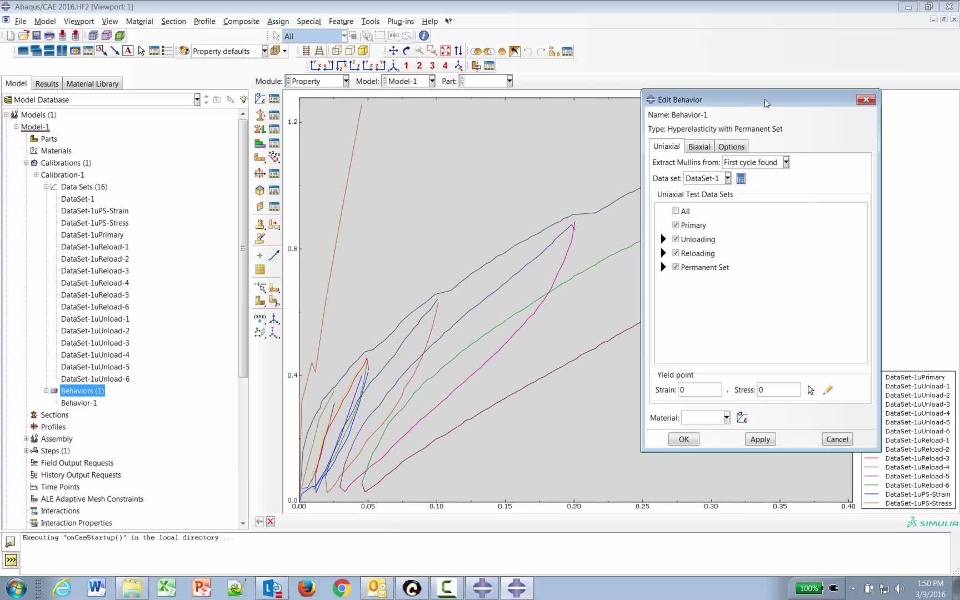
Task: Open the Material Library tab
Action: tap(92, 84)
